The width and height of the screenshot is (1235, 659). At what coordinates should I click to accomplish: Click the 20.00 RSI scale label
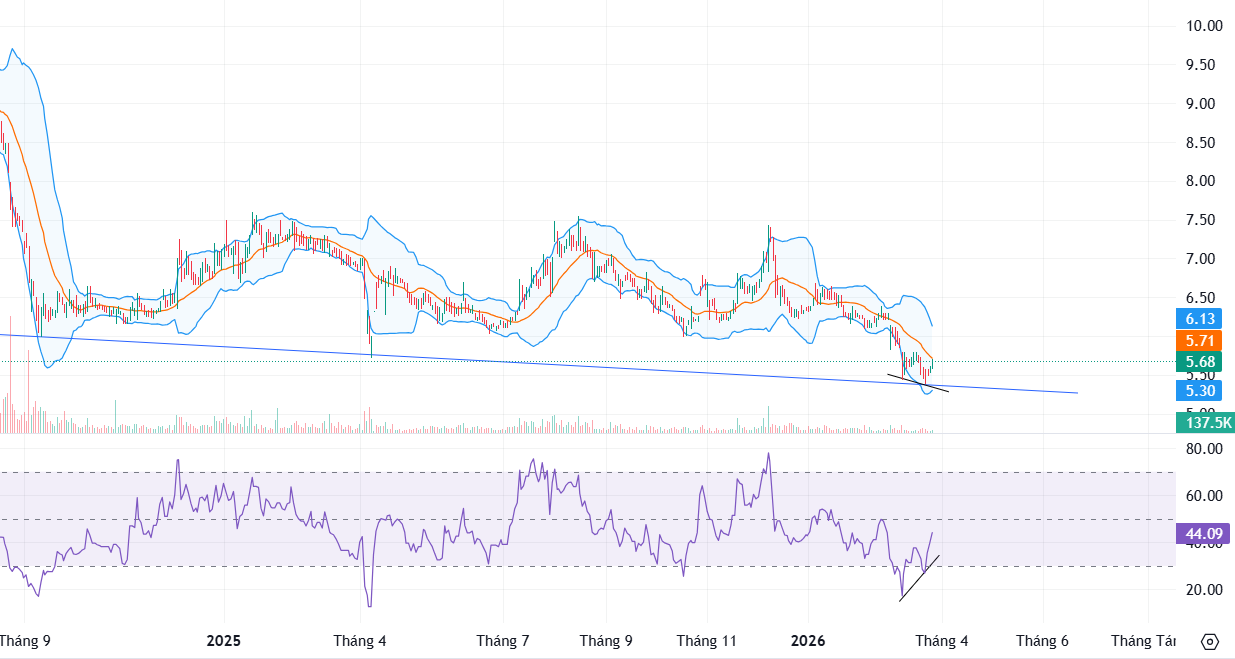pos(1203,589)
